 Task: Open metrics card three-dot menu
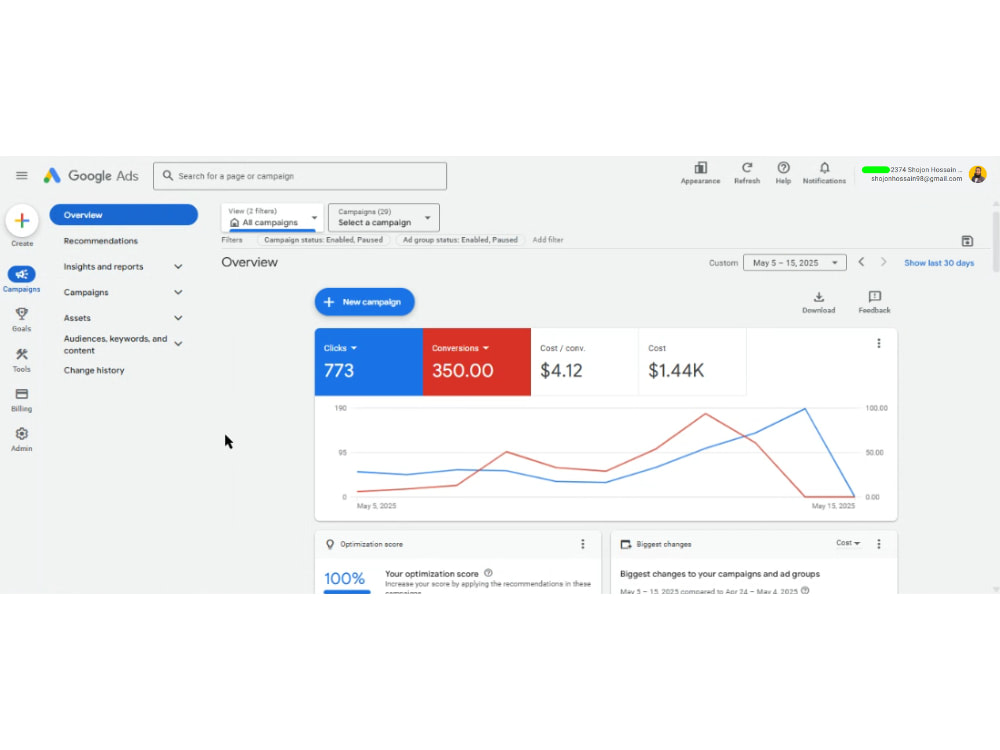click(x=879, y=343)
